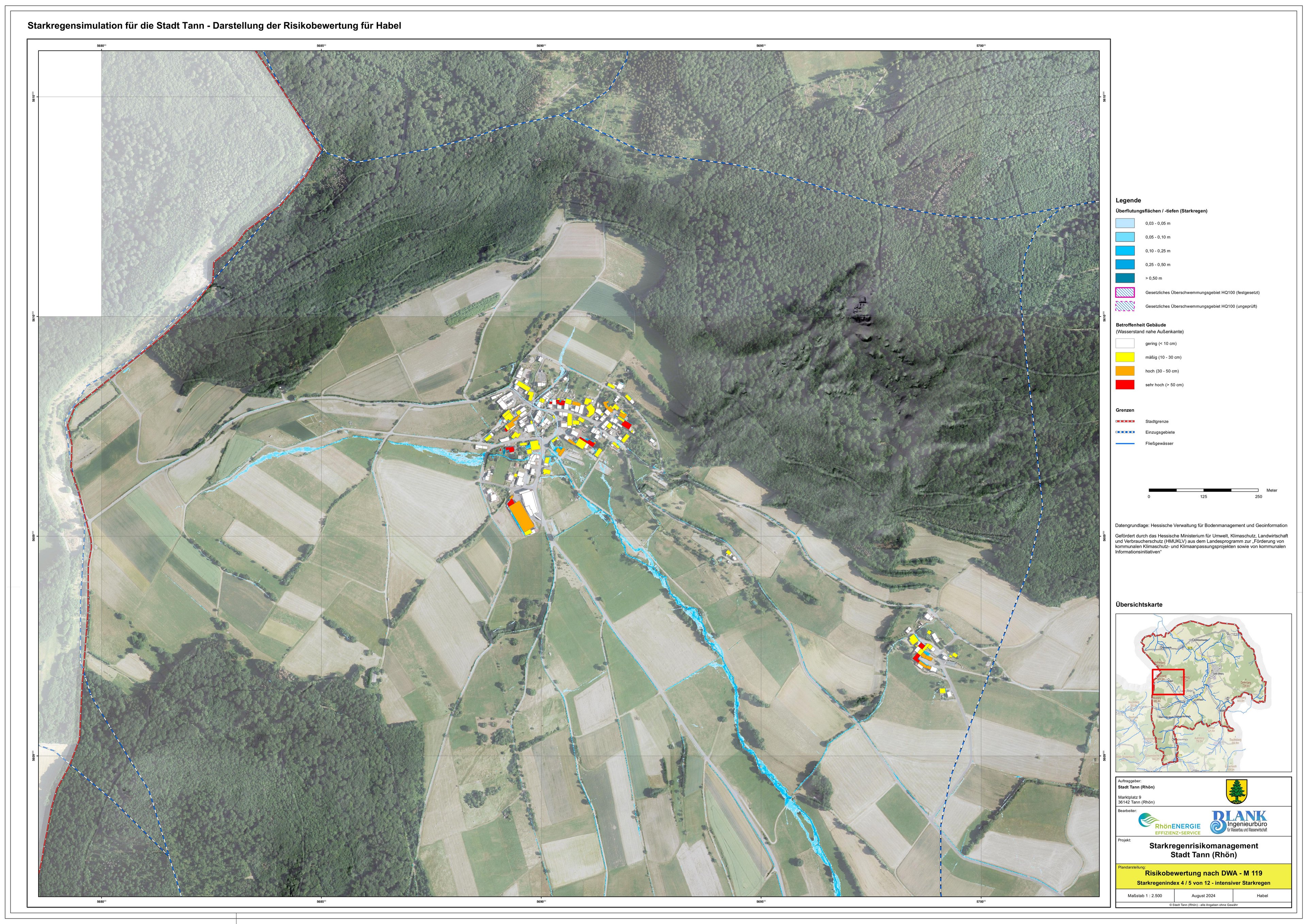Click the Fließgewässer blue line symbol
The height and width of the screenshot is (924, 1307).
coord(1125,443)
